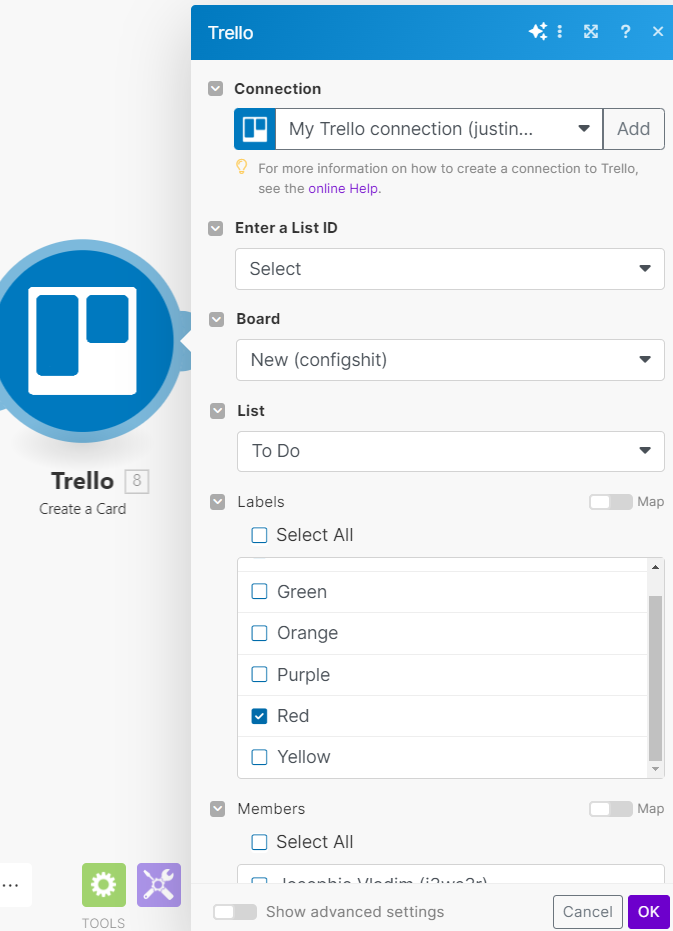Open help via the question mark icon
Viewport: 673px width, 931px height.
(625, 31)
